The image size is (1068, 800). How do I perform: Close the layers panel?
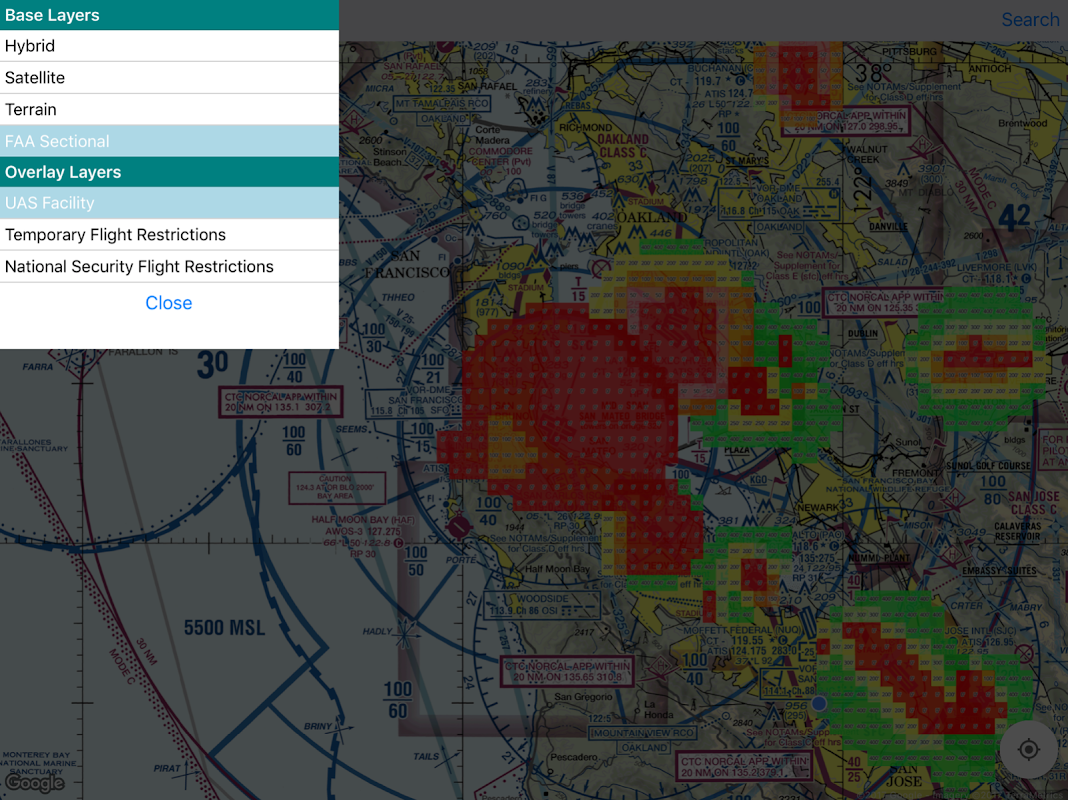coord(169,303)
